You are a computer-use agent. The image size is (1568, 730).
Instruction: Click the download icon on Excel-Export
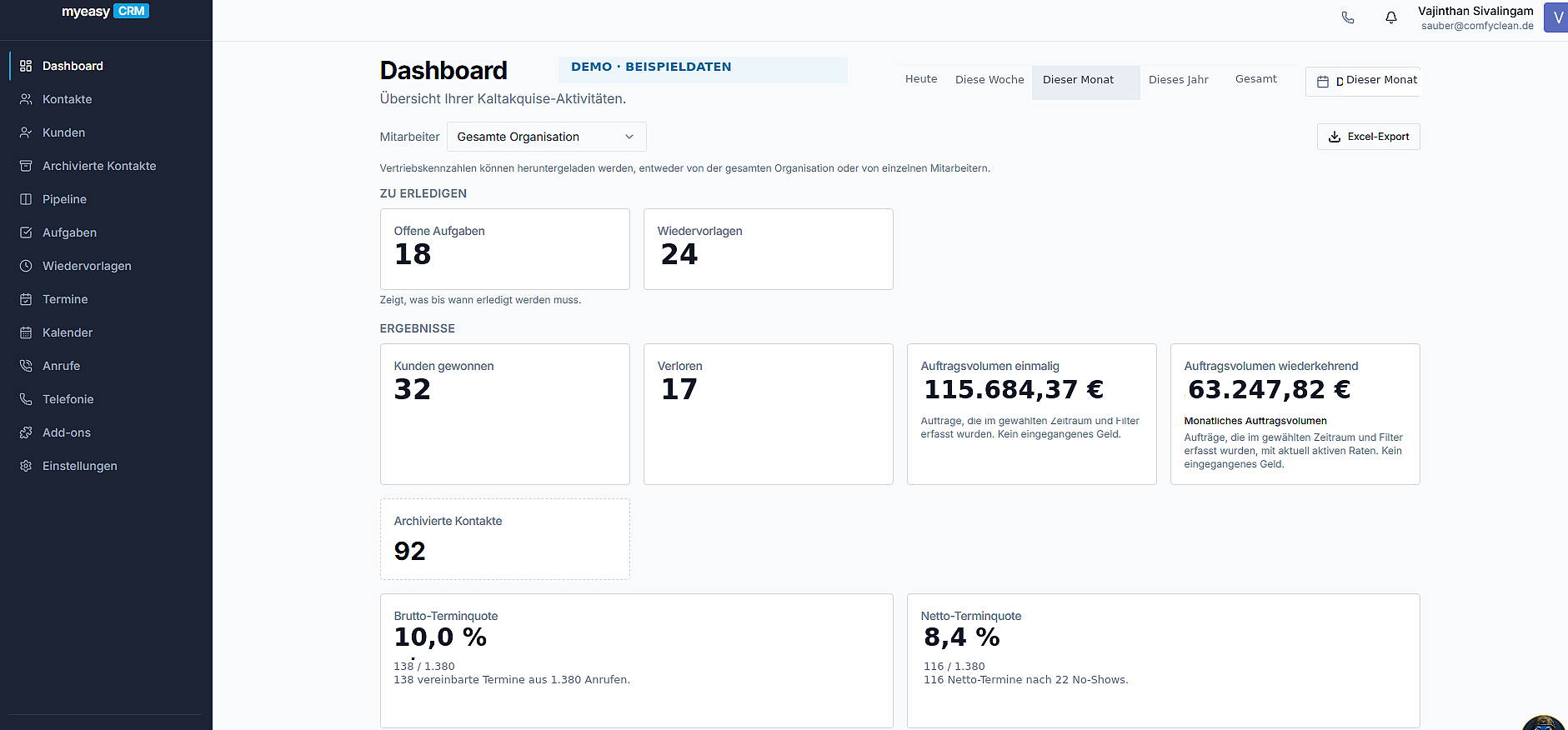click(x=1335, y=137)
